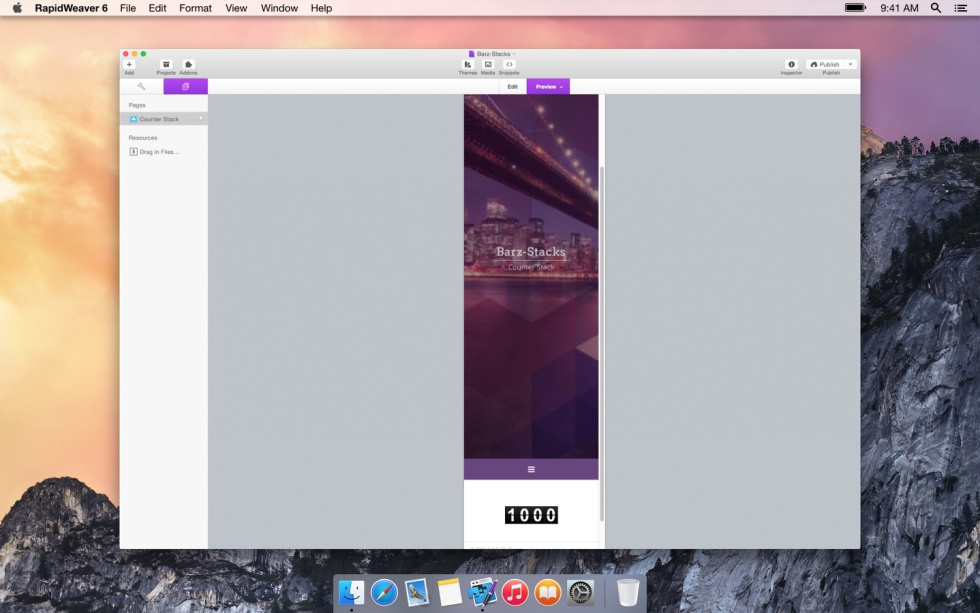Open the Projects toolbar icon

tap(166, 64)
